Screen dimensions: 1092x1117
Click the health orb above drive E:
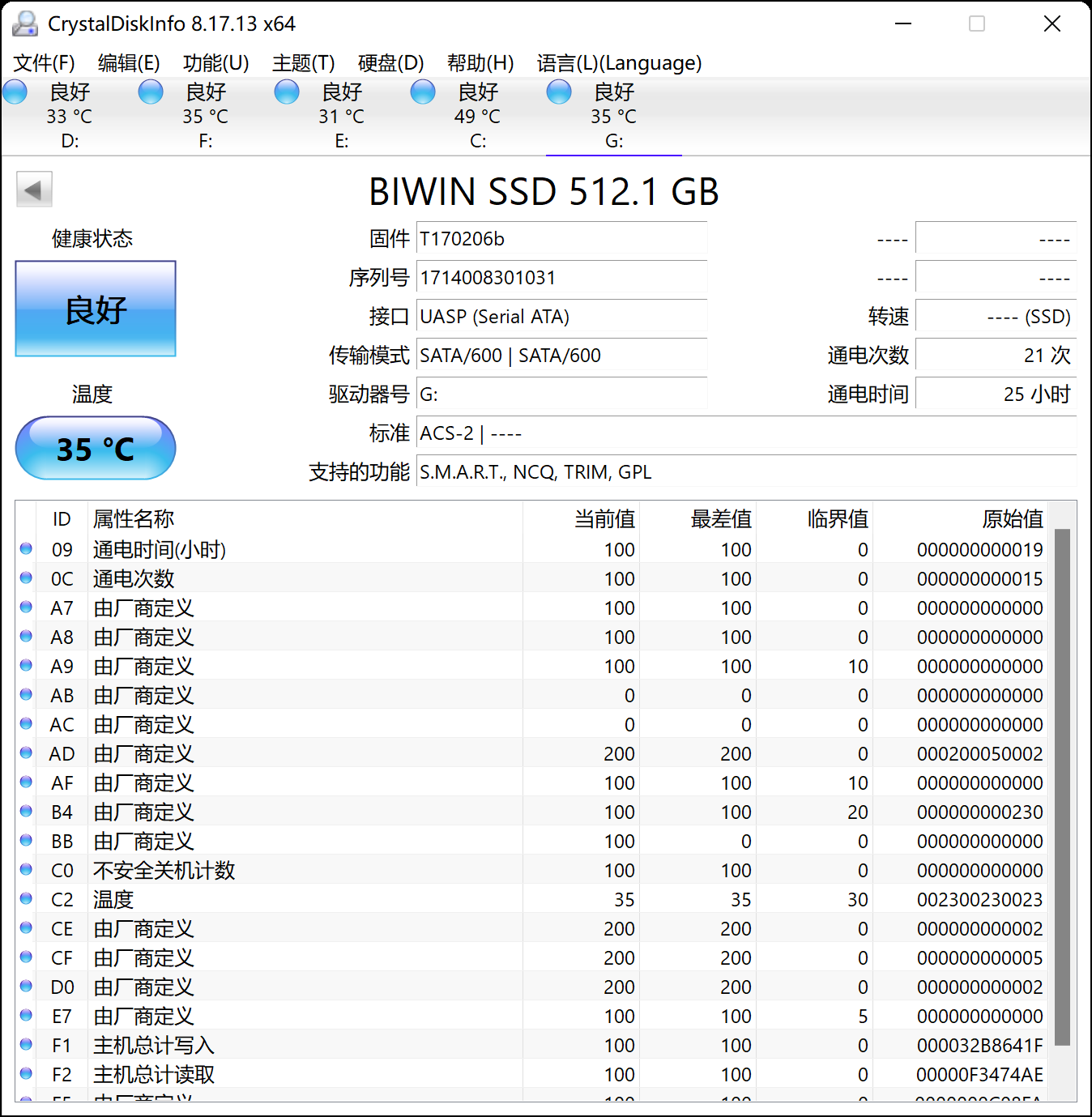coord(287,92)
